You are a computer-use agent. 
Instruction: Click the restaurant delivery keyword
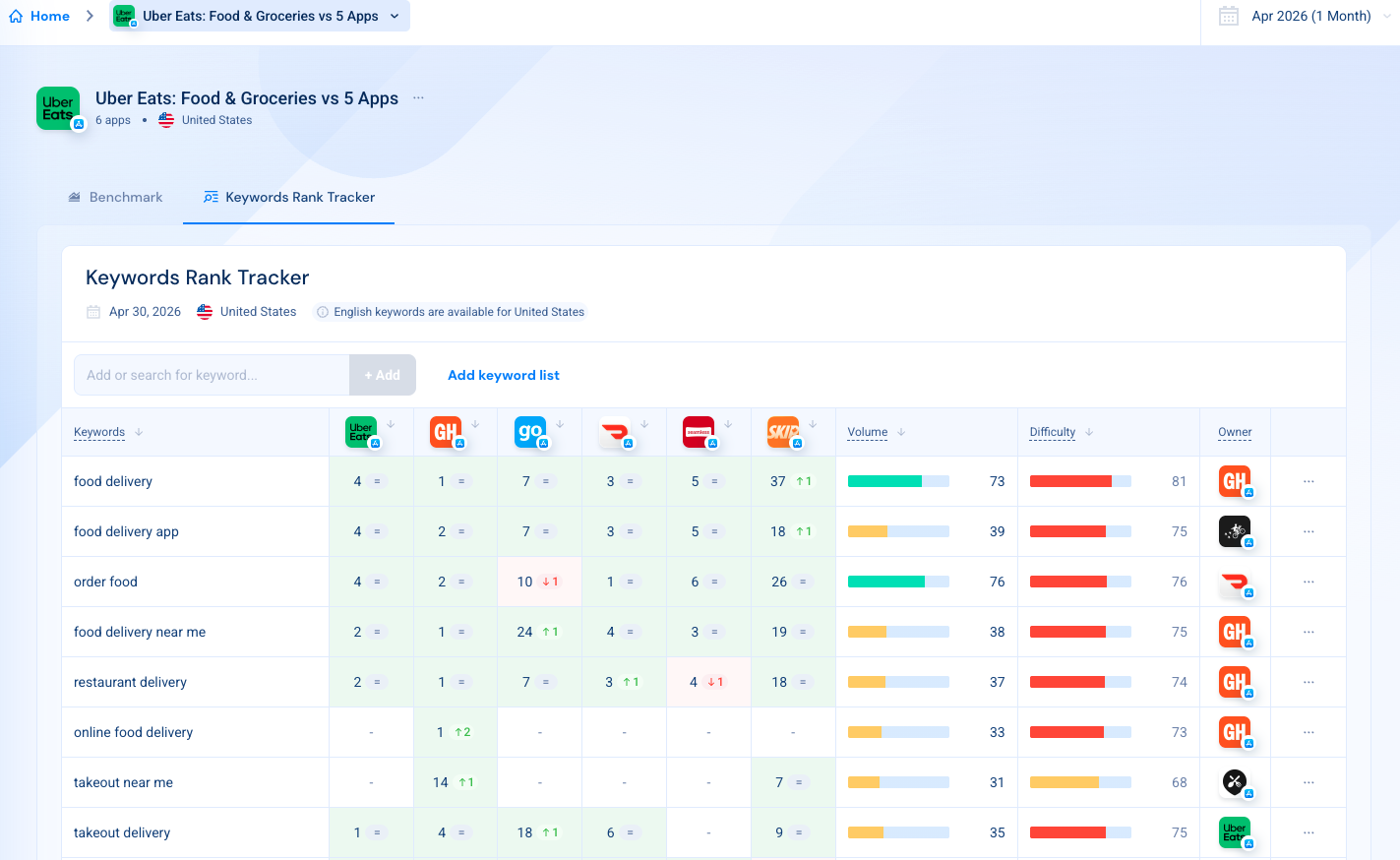pos(130,682)
